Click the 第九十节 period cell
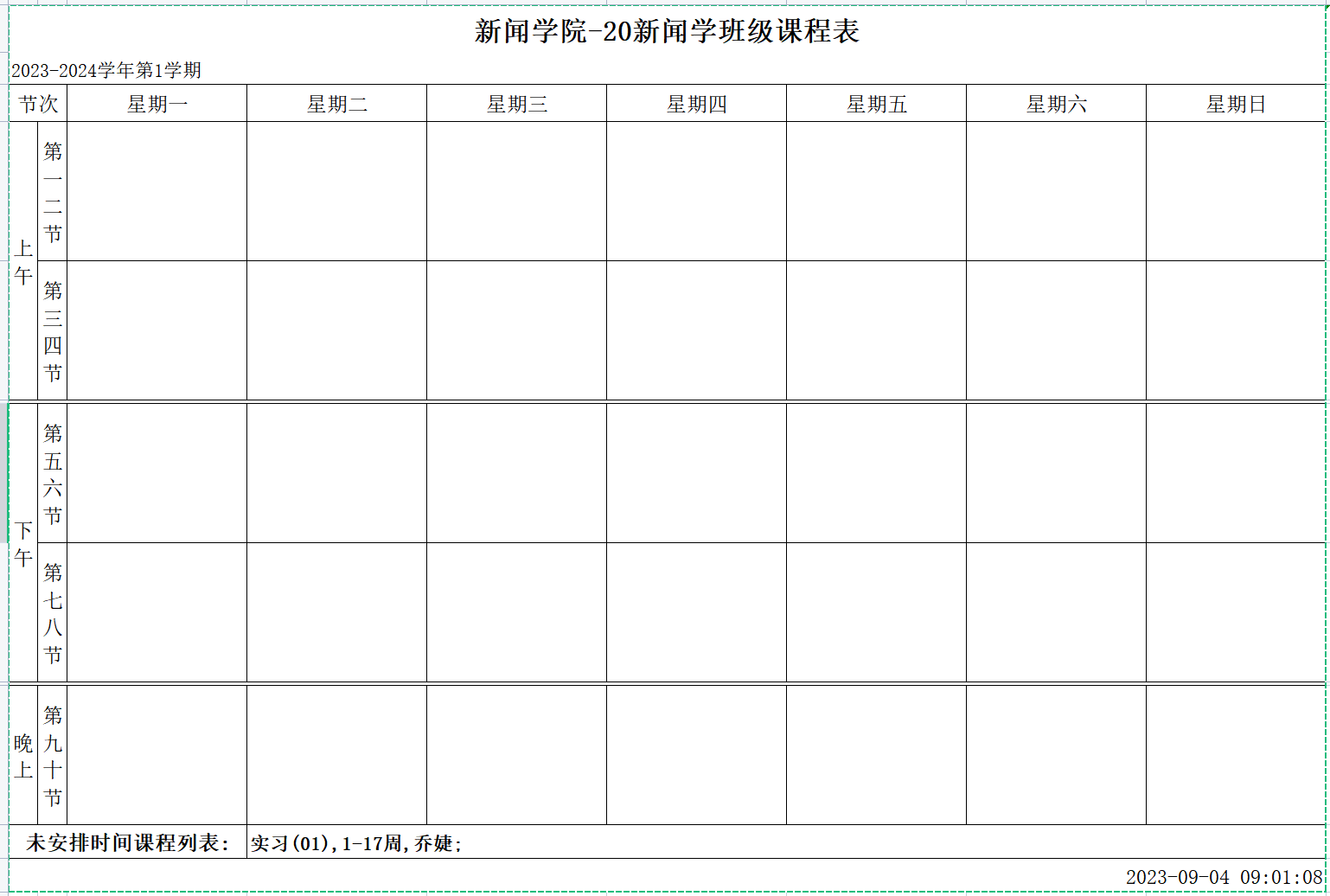 pos(53,755)
